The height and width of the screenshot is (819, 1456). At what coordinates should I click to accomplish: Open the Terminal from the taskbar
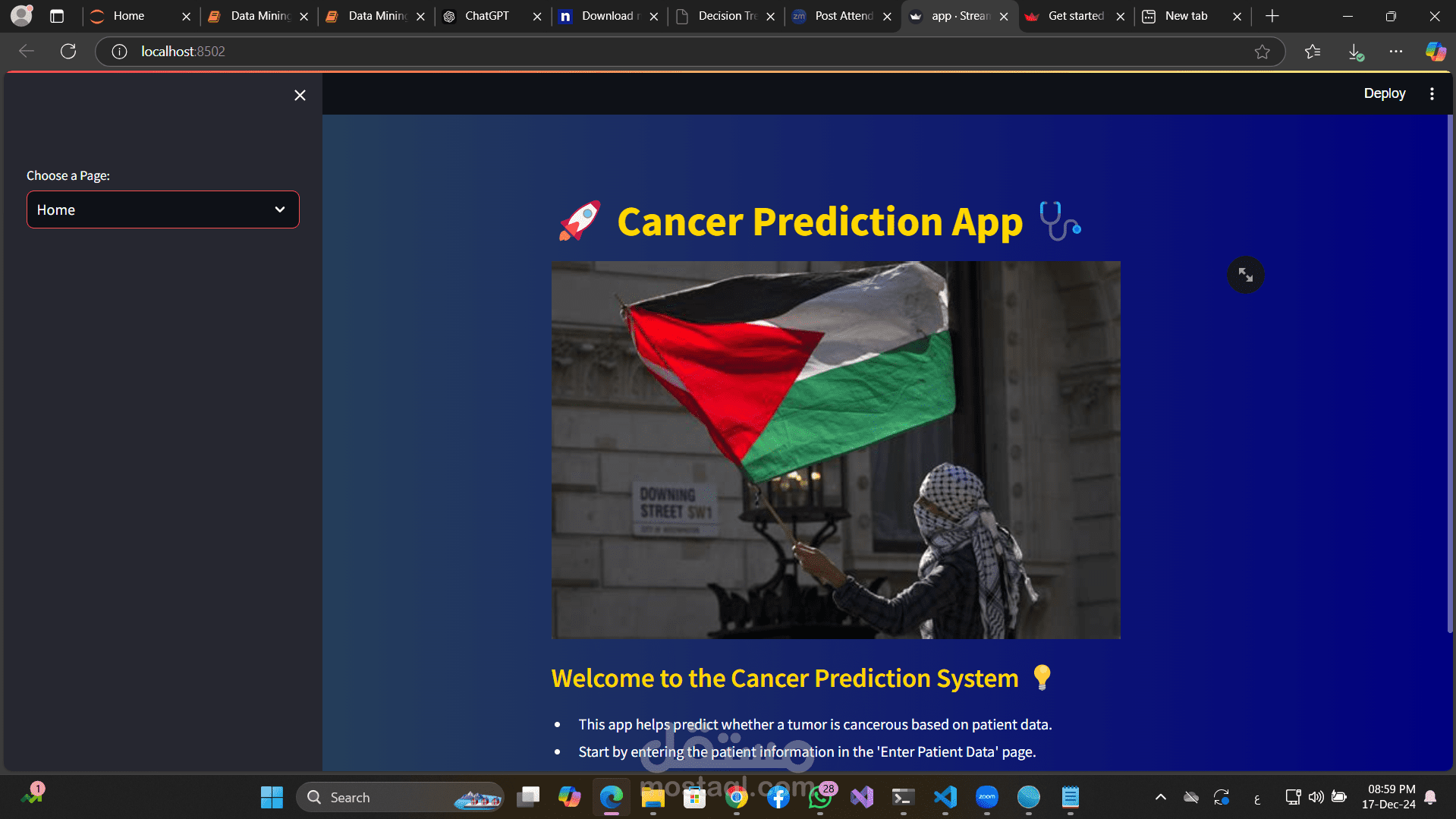[904, 797]
